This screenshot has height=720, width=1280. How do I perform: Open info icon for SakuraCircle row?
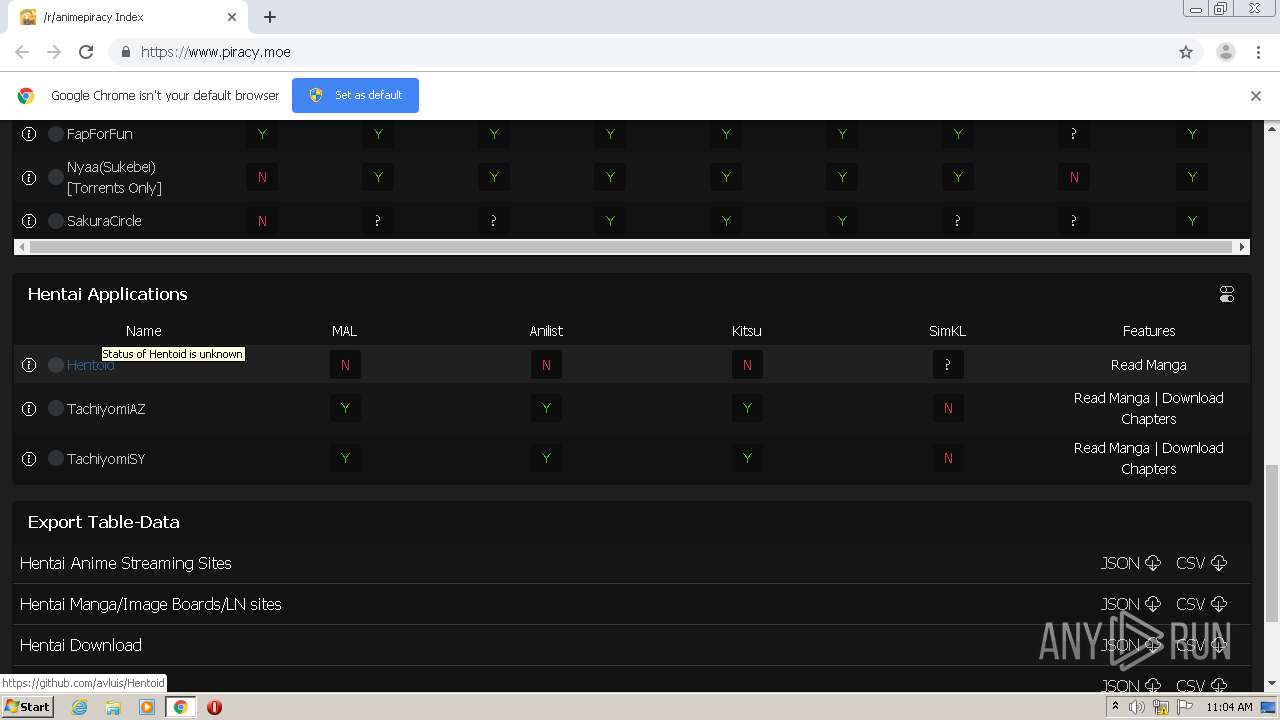click(29, 221)
